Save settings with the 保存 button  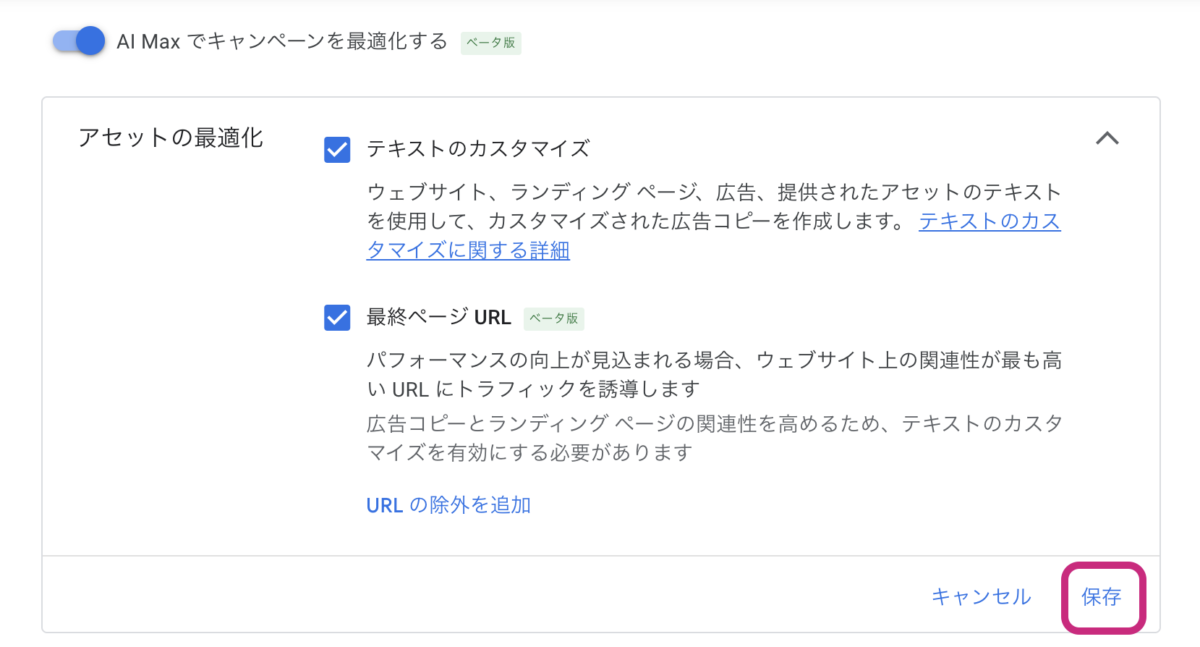1101,597
